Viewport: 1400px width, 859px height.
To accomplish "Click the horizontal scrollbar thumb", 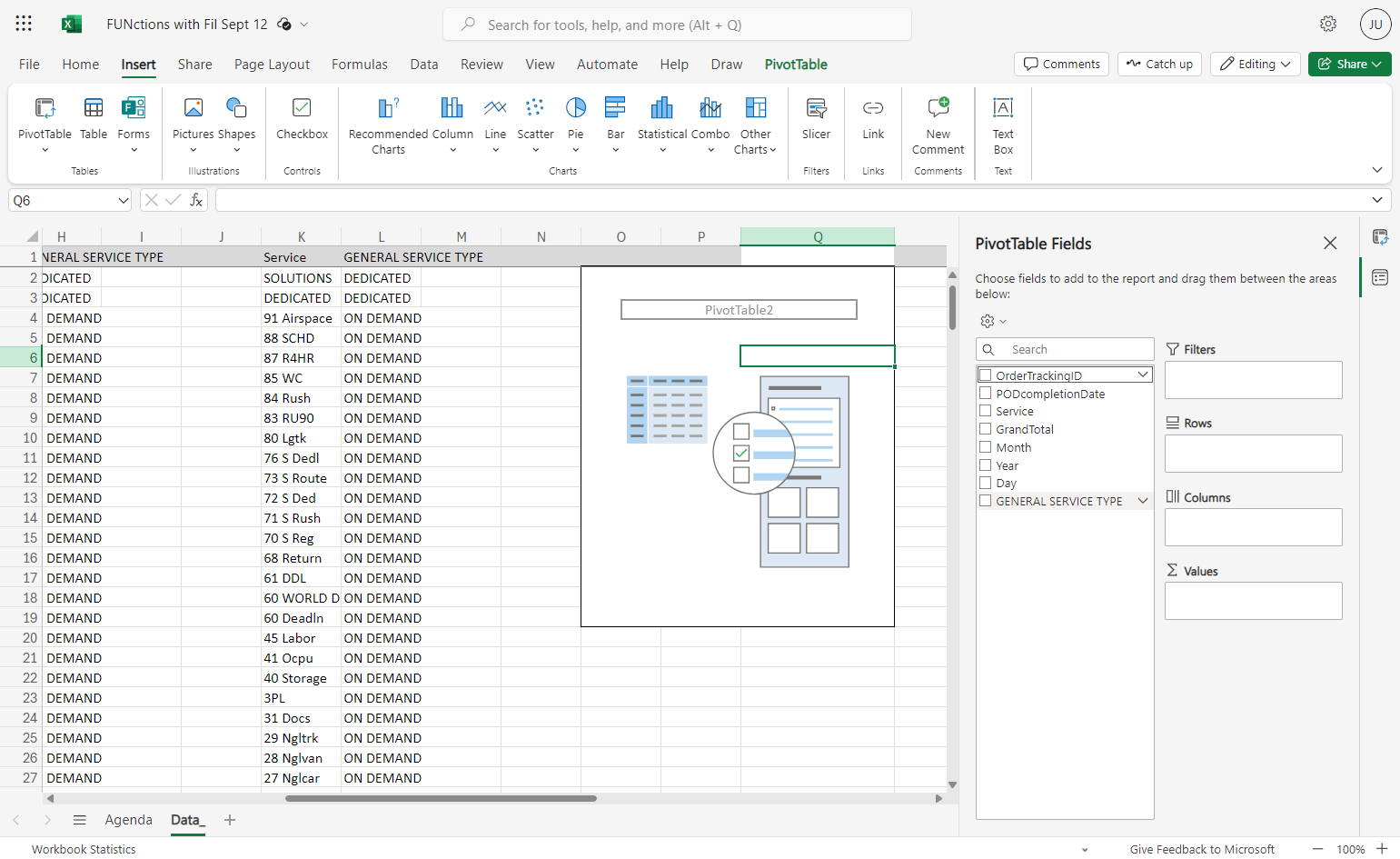I will click(x=441, y=798).
